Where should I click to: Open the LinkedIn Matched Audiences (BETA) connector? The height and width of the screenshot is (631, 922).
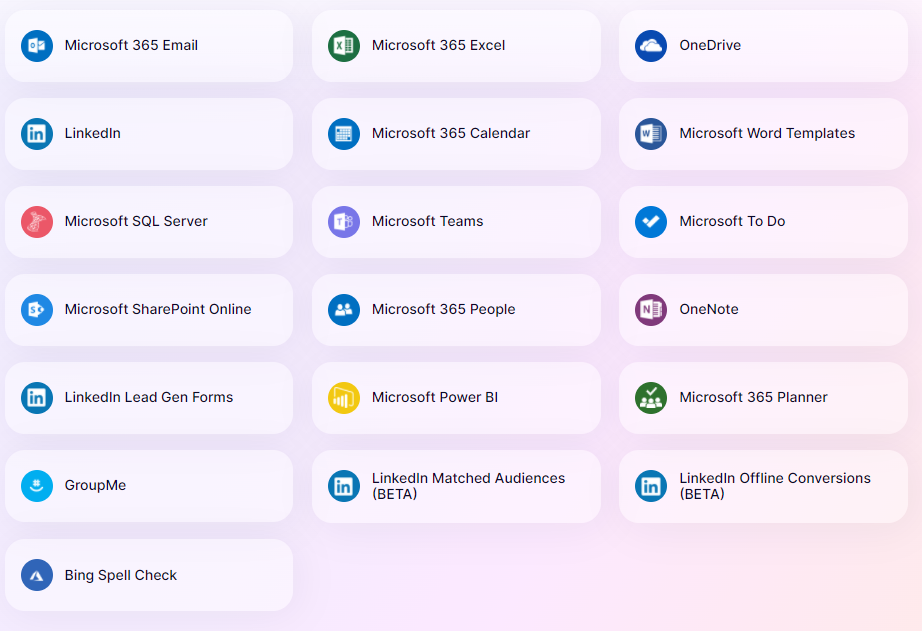456,485
